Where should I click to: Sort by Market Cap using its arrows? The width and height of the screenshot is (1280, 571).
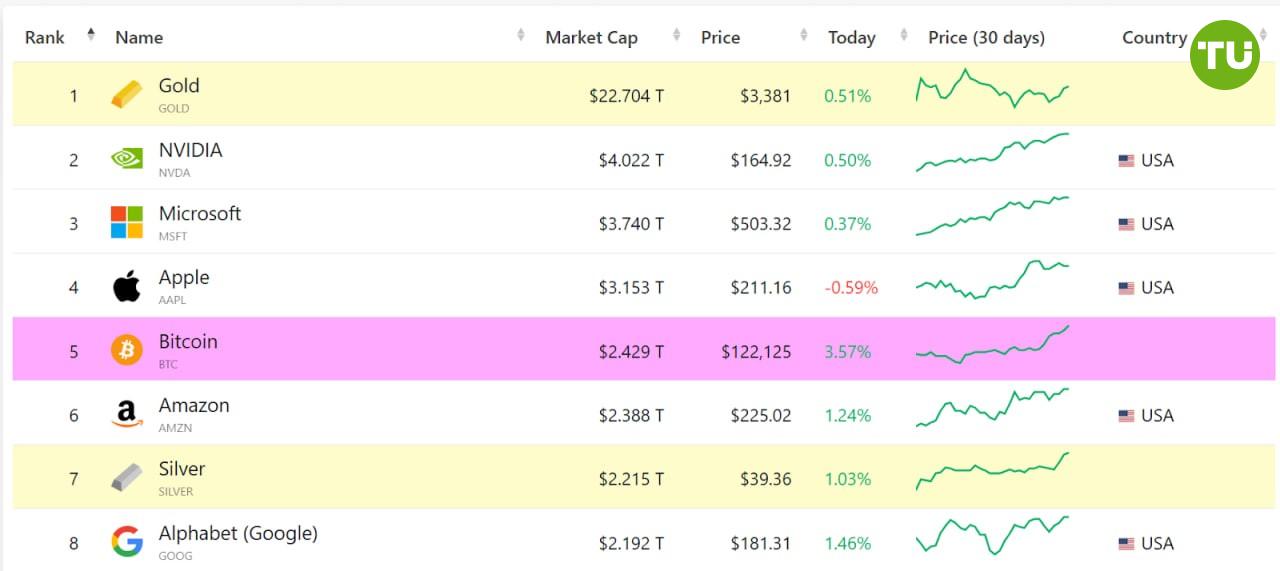point(677,35)
